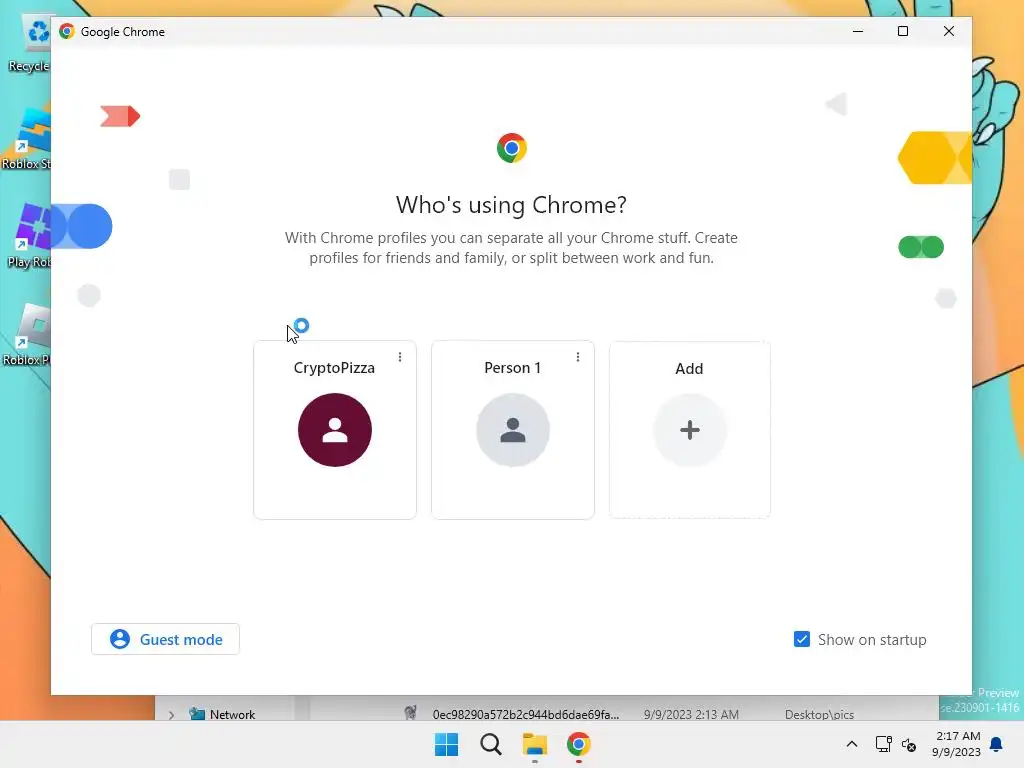1024x768 pixels.
Task: Open the notification bell in the taskbar
Action: click(996, 744)
